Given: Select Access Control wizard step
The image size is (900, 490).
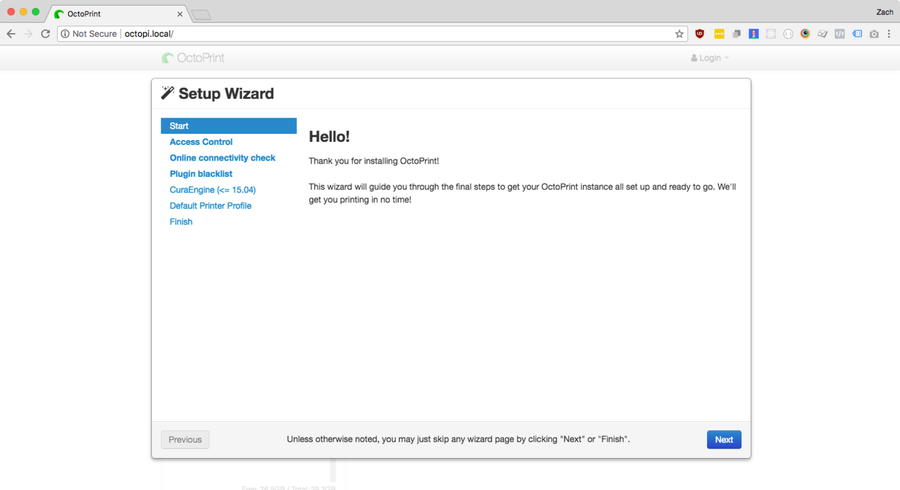Looking at the screenshot, I should click(201, 142).
